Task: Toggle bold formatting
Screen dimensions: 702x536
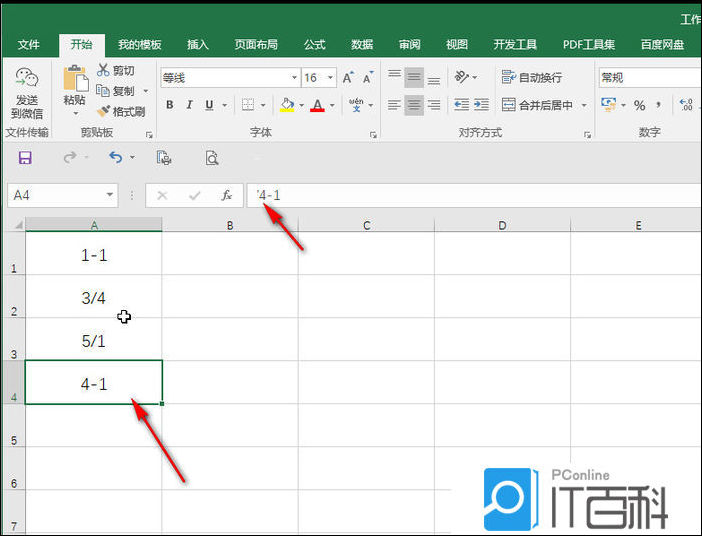Action: (x=170, y=105)
